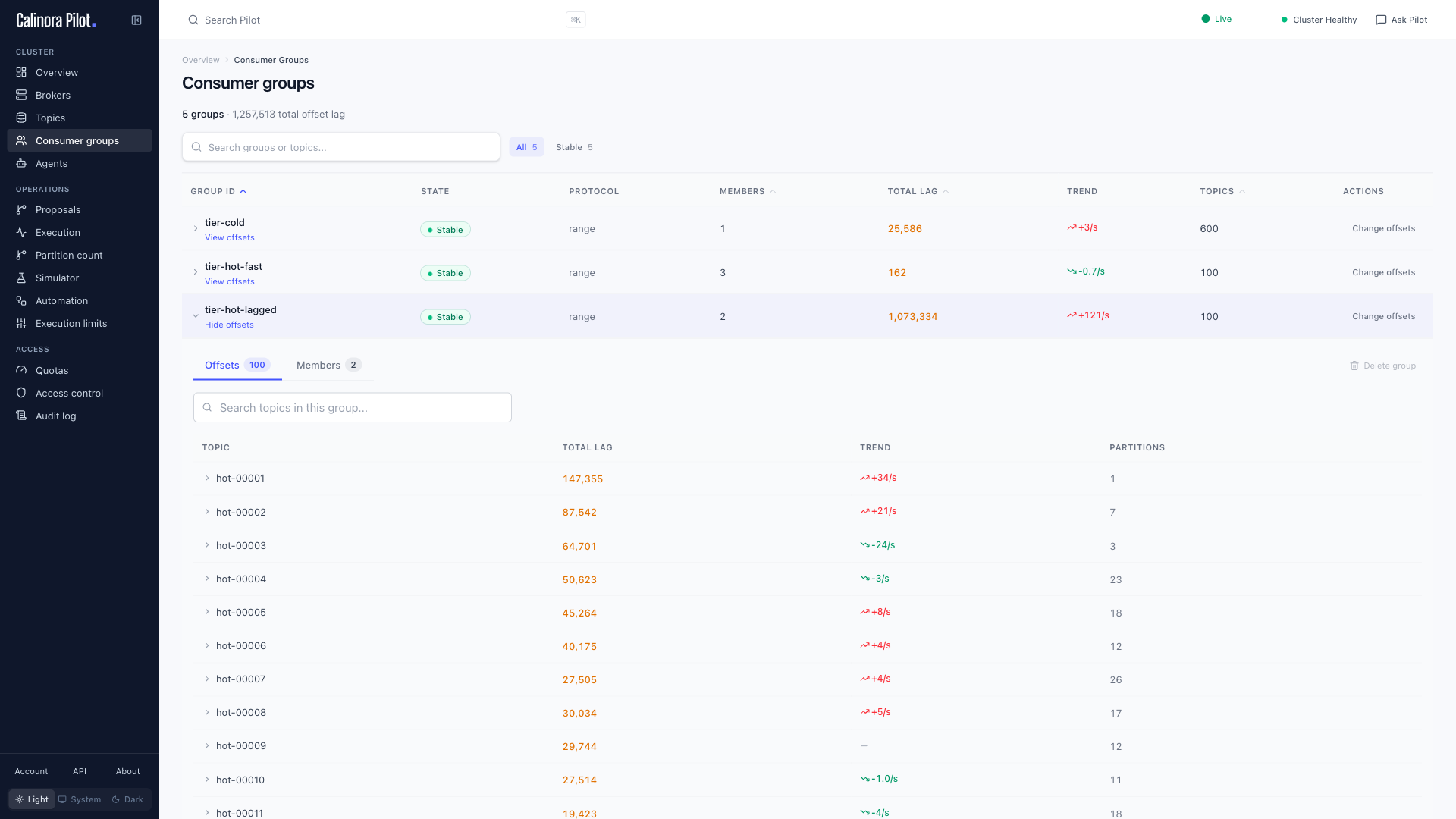Switch to the Members tab
This screenshot has width=1456, height=819.
[x=328, y=365]
